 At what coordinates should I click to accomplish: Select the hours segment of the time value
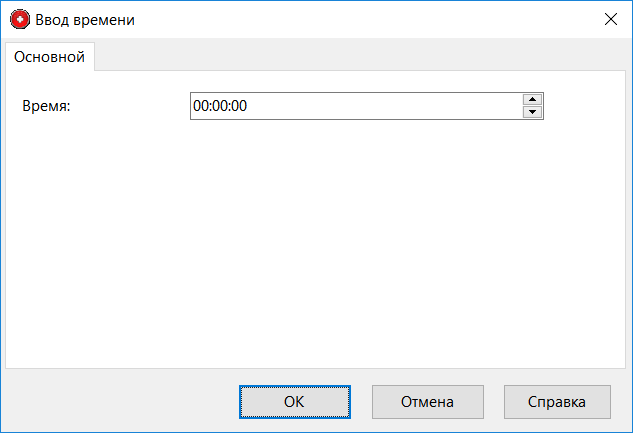tap(200, 105)
